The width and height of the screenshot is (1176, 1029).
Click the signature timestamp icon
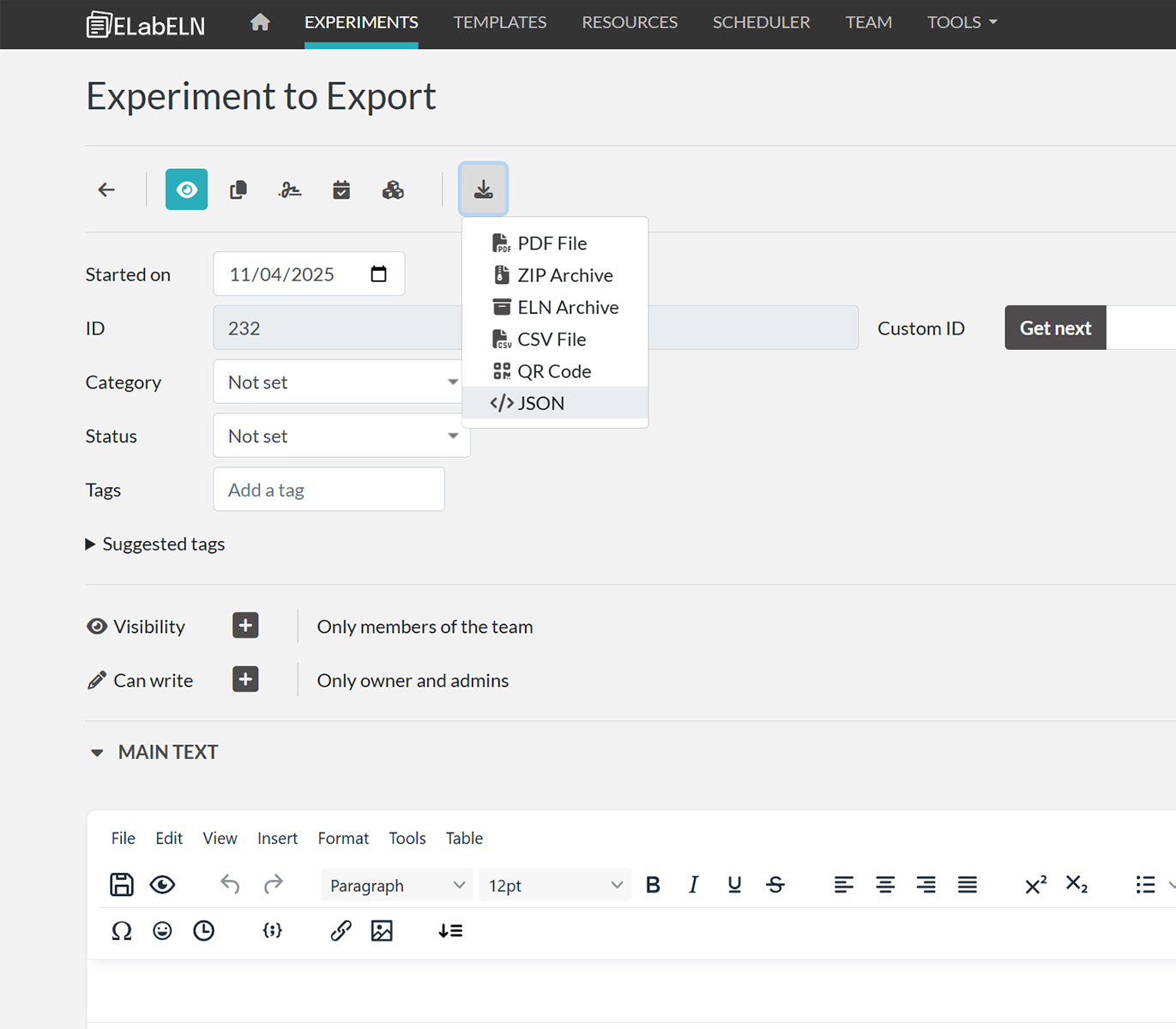[290, 190]
